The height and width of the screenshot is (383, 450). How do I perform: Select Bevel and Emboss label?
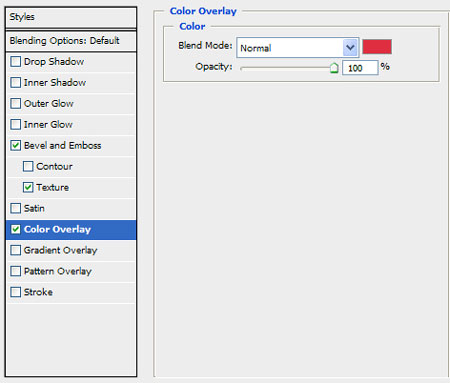(63, 146)
